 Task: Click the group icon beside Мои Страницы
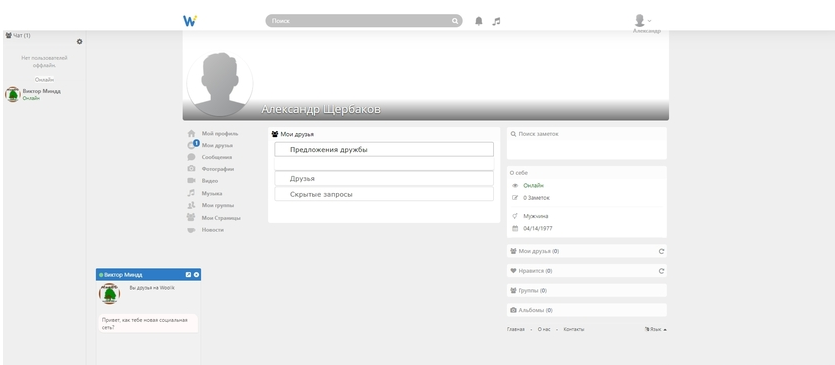tap(191, 217)
